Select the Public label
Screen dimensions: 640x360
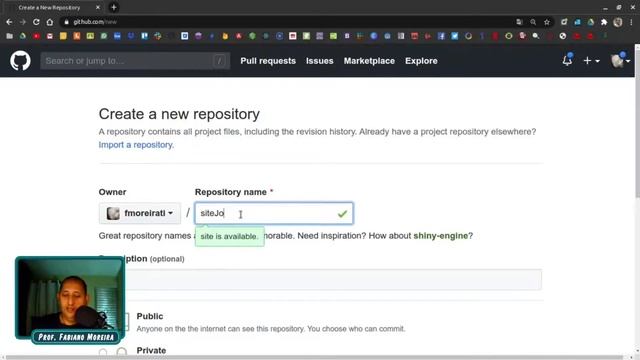click(150, 316)
